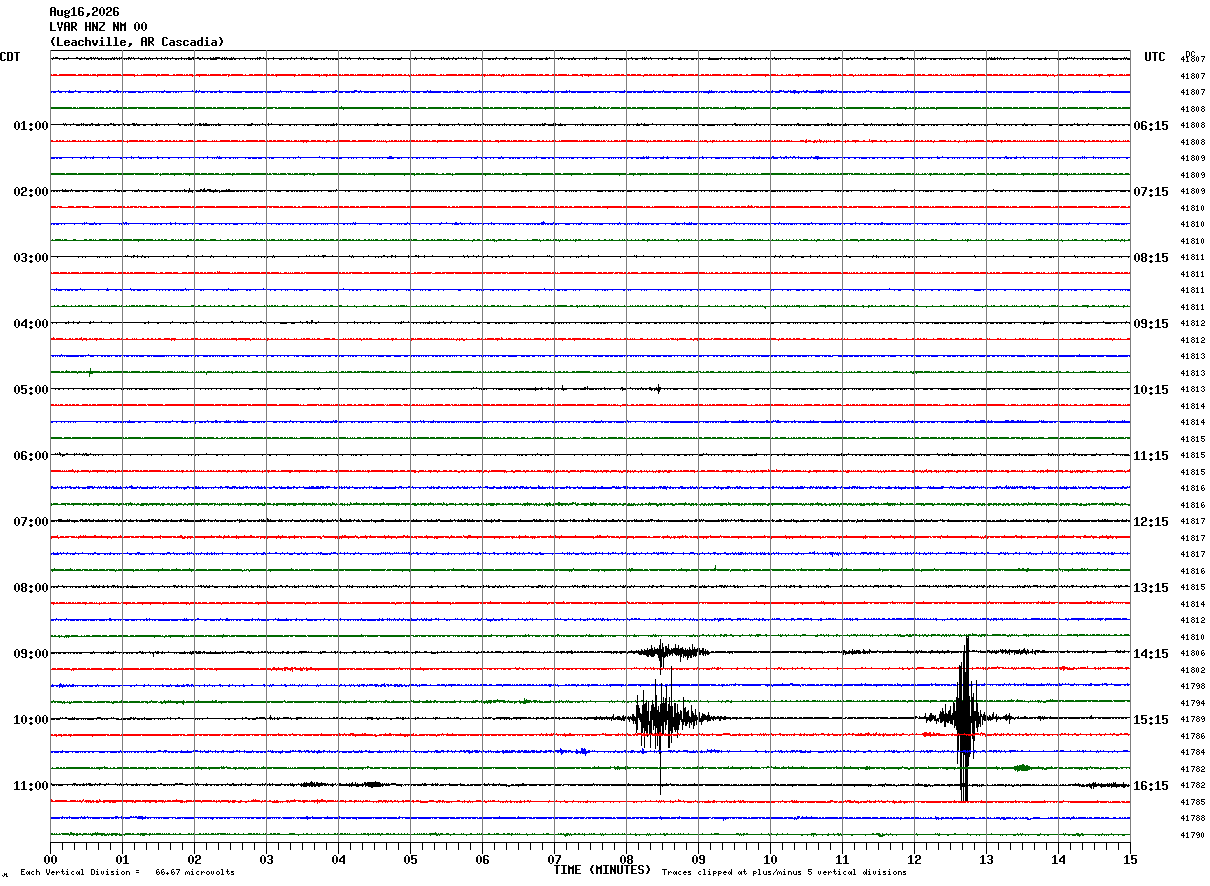Click the DC value 41785

click(x=1193, y=802)
